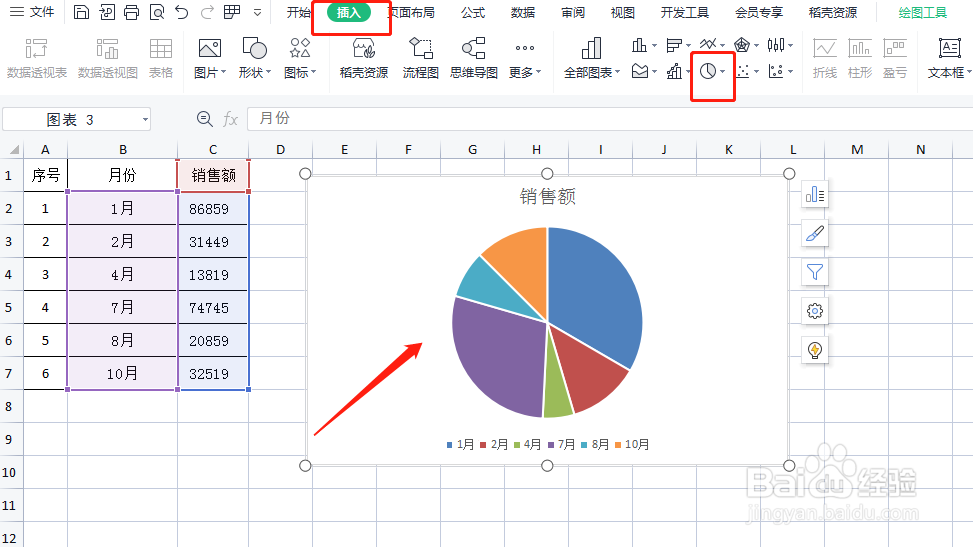Insert a 盈亏 win/loss sparkline
The width and height of the screenshot is (973, 547).
coord(895,58)
